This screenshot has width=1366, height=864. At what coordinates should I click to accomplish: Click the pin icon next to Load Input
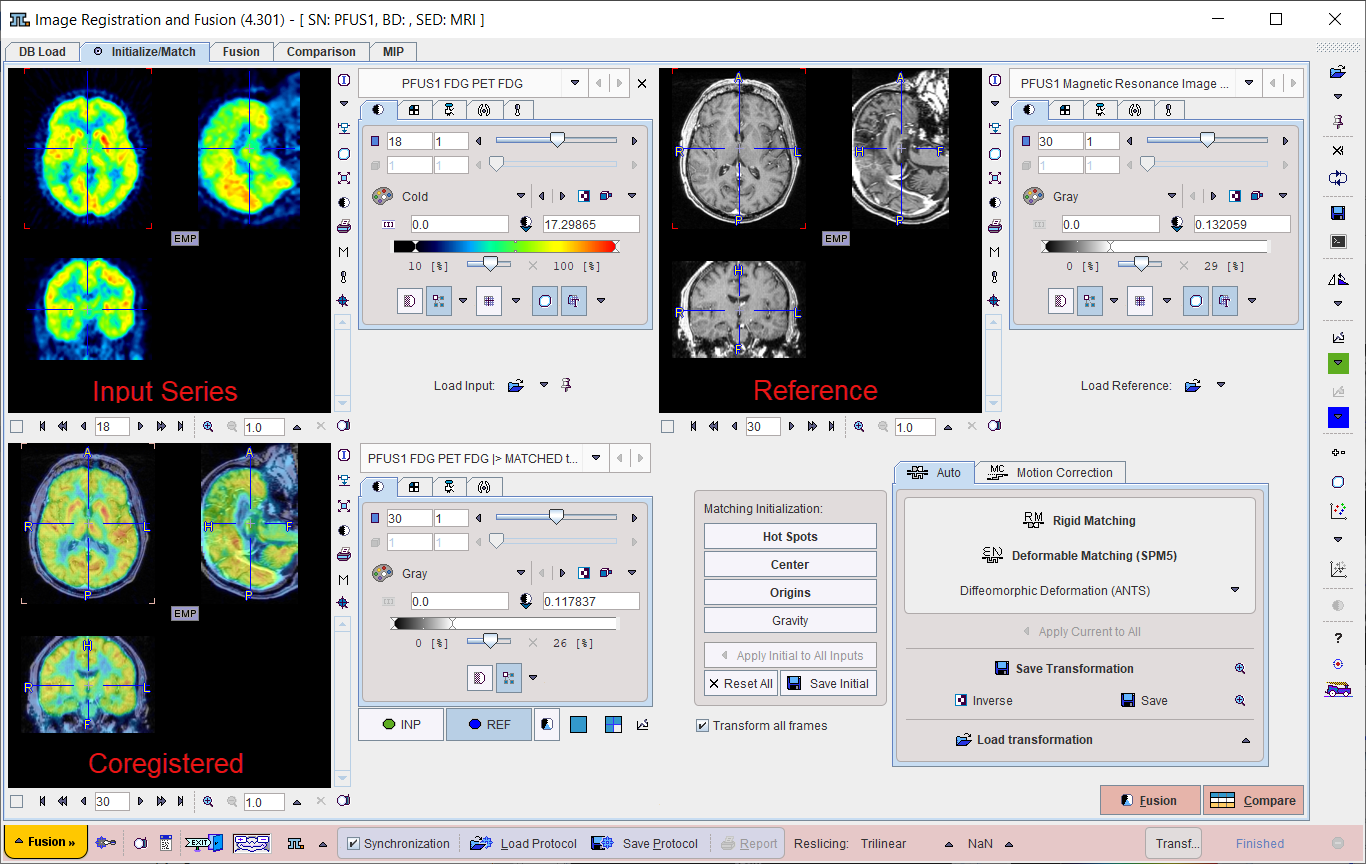tap(566, 385)
